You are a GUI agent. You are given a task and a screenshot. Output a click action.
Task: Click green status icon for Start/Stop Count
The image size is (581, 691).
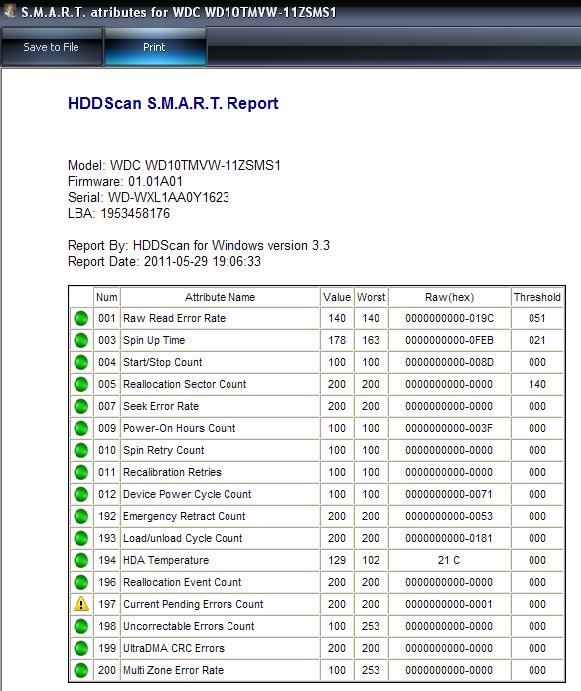pos(81,362)
